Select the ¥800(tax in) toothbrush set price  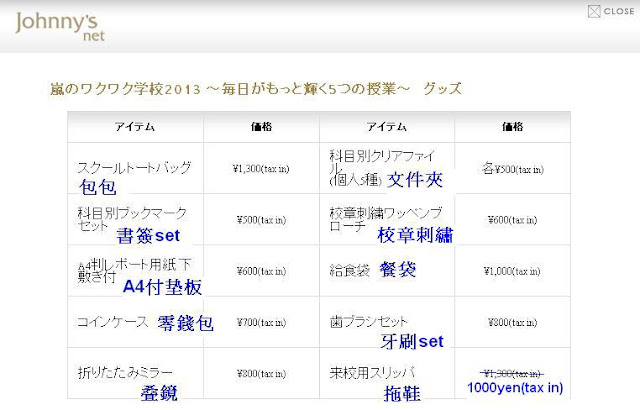click(x=513, y=323)
